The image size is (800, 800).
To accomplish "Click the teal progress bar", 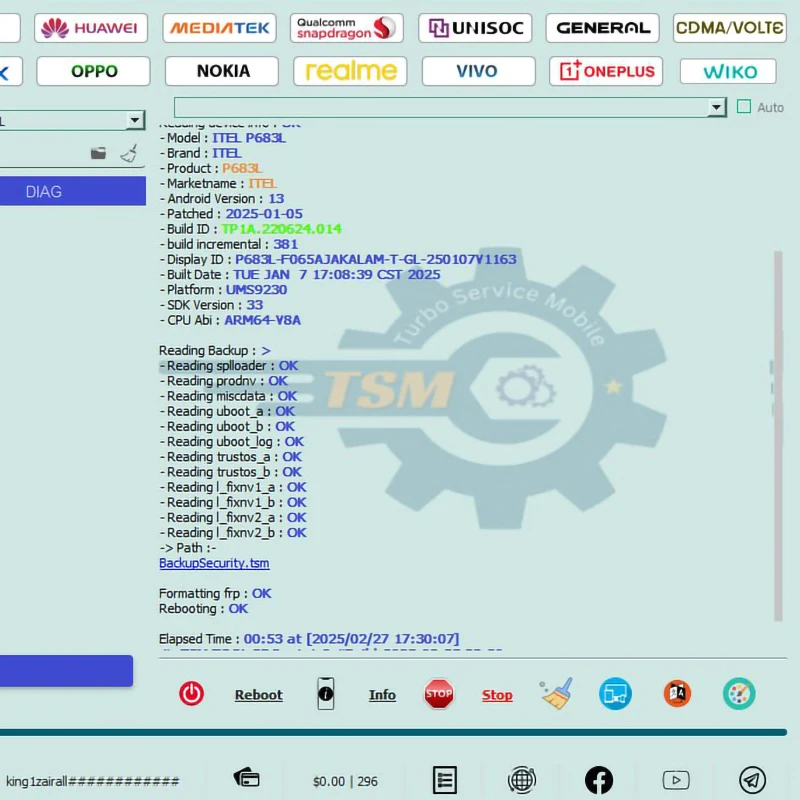I will click(x=393, y=732).
